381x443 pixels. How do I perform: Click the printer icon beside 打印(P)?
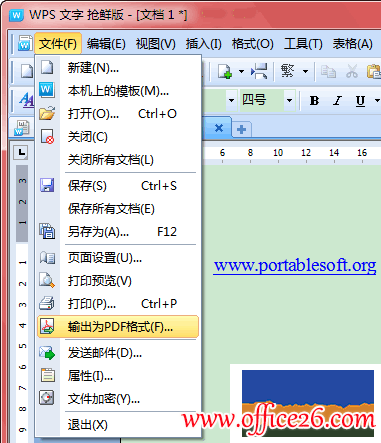(x=47, y=303)
